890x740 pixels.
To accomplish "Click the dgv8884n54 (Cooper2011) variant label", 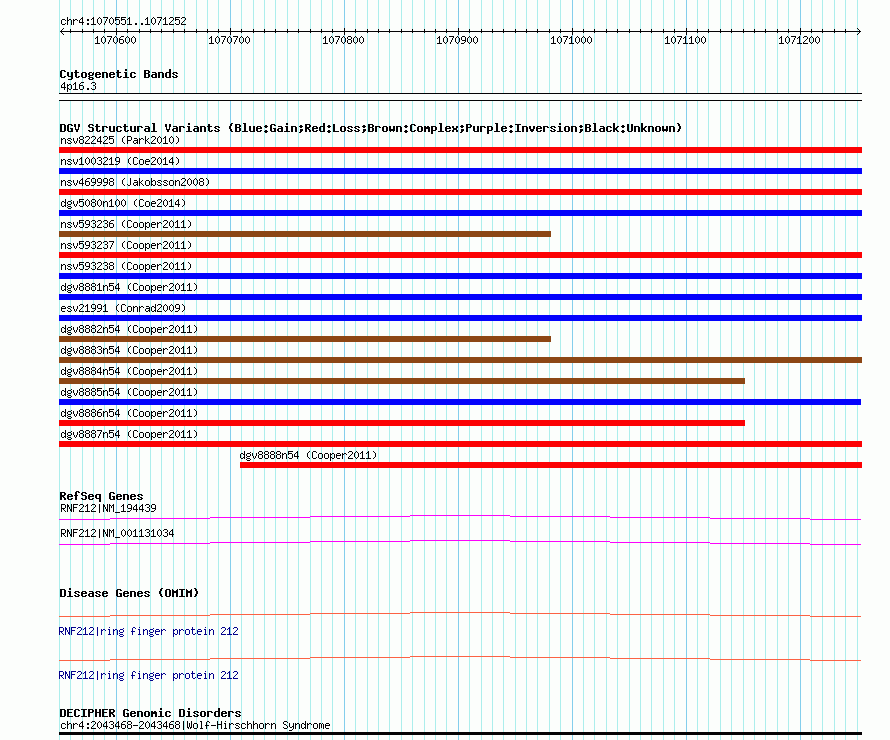I will pyautogui.click(x=129, y=371).
